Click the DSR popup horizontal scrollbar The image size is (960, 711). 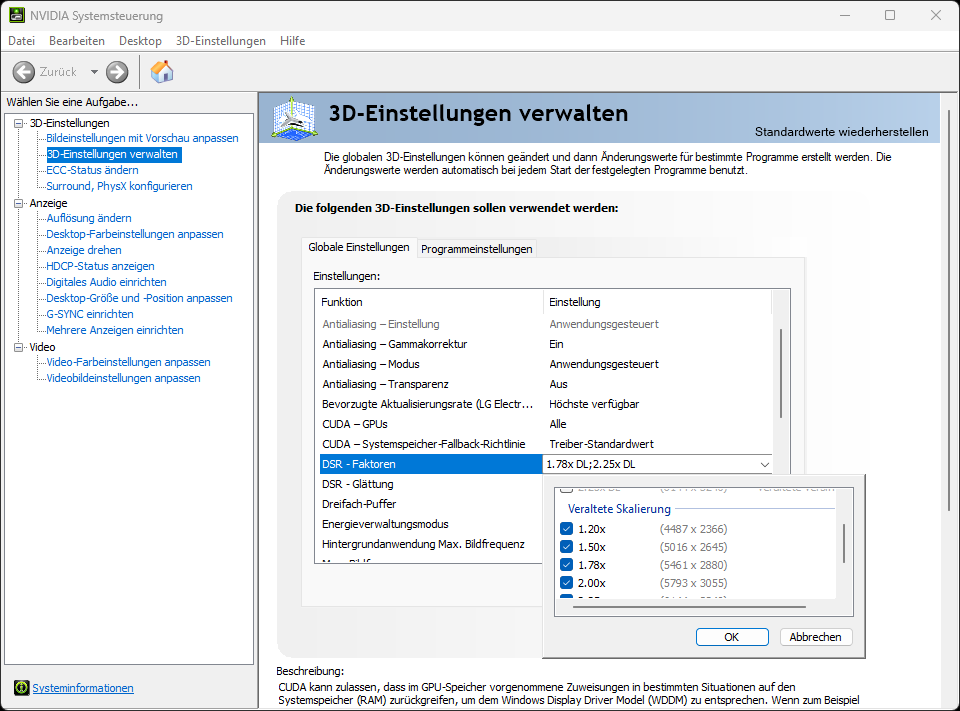689,607
